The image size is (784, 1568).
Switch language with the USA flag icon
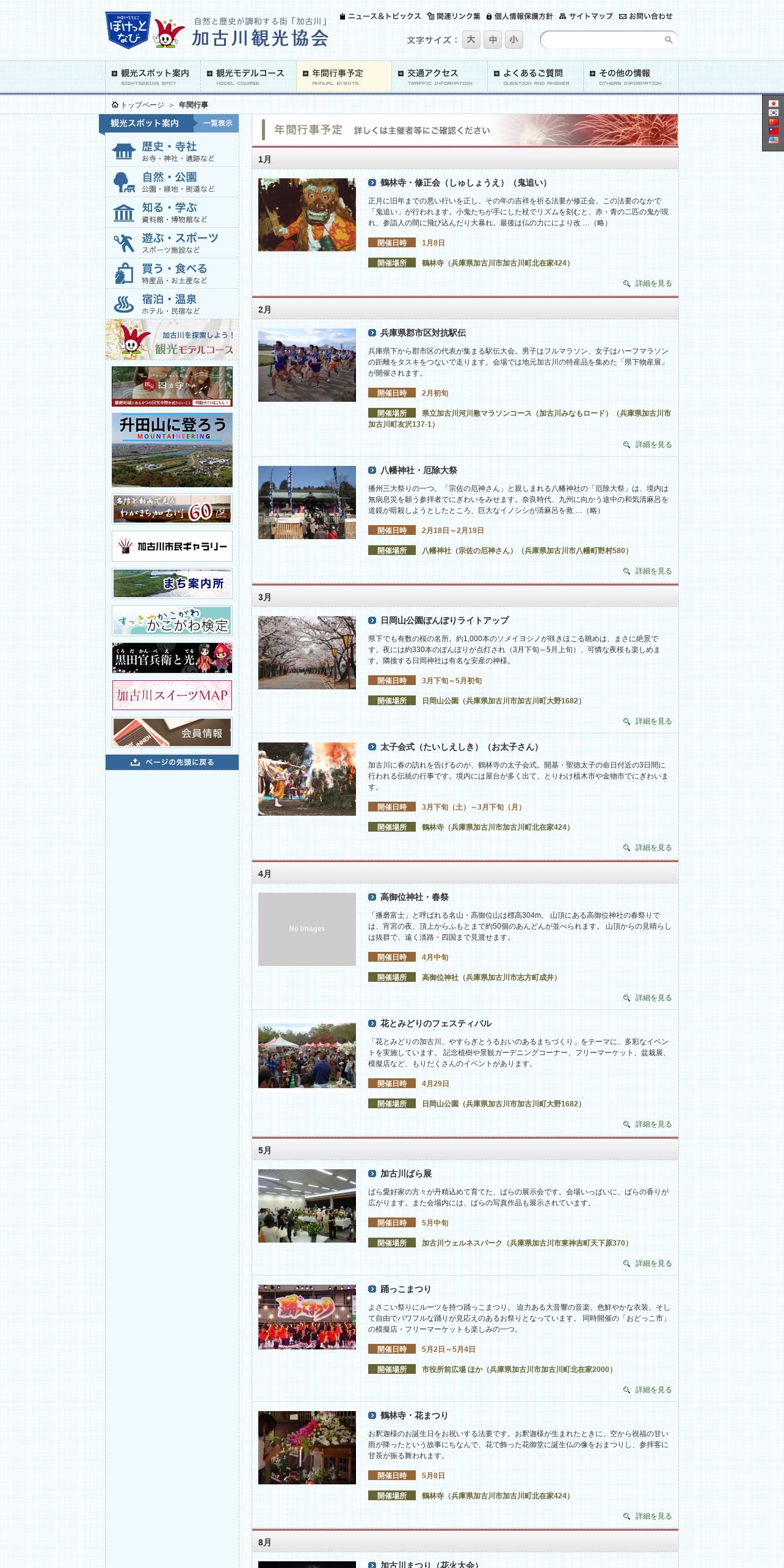point(773,140)
